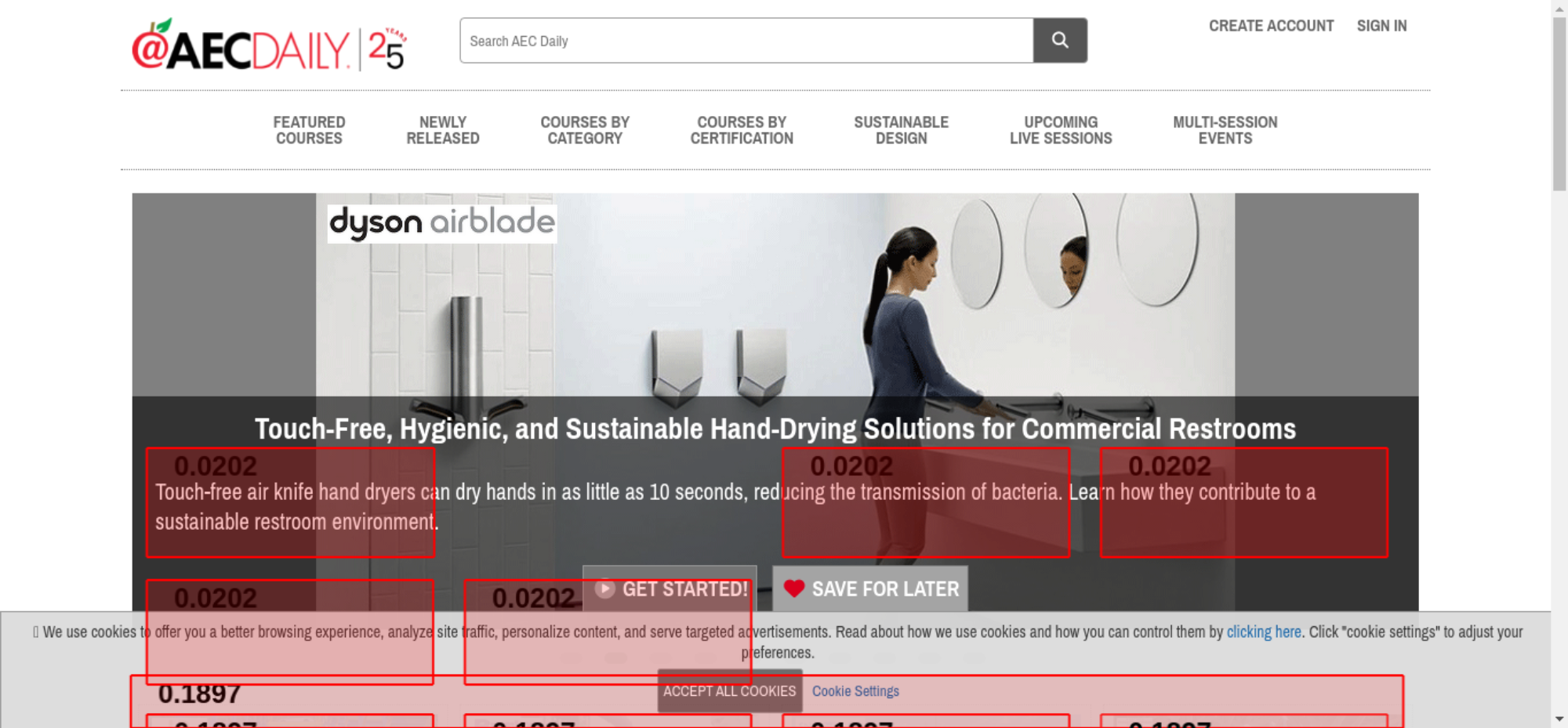1568x728 pixels.
Task: Open the Sustainable Design section
Action: click(901, 130)
